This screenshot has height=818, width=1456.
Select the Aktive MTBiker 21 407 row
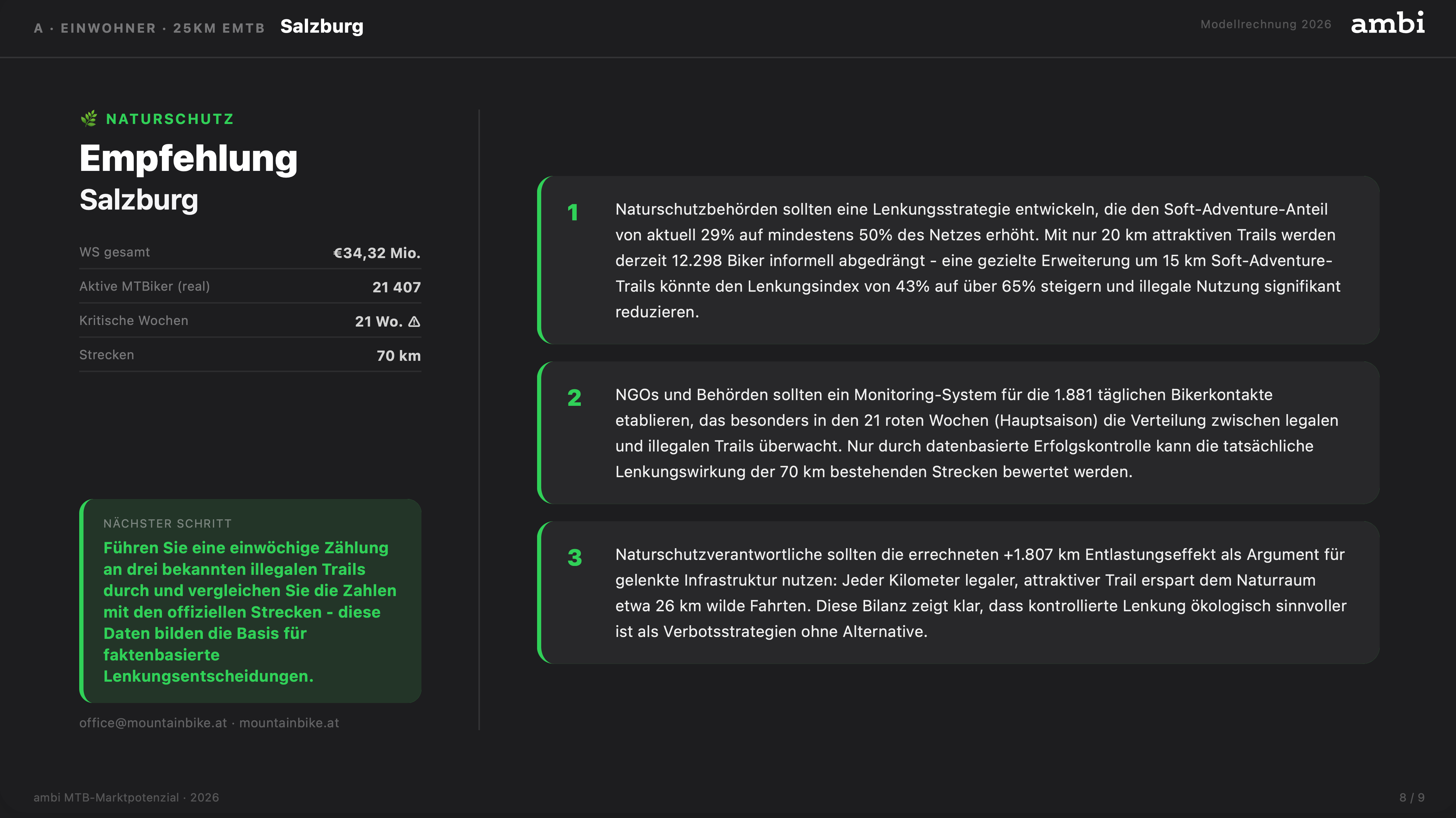[250, 287]
